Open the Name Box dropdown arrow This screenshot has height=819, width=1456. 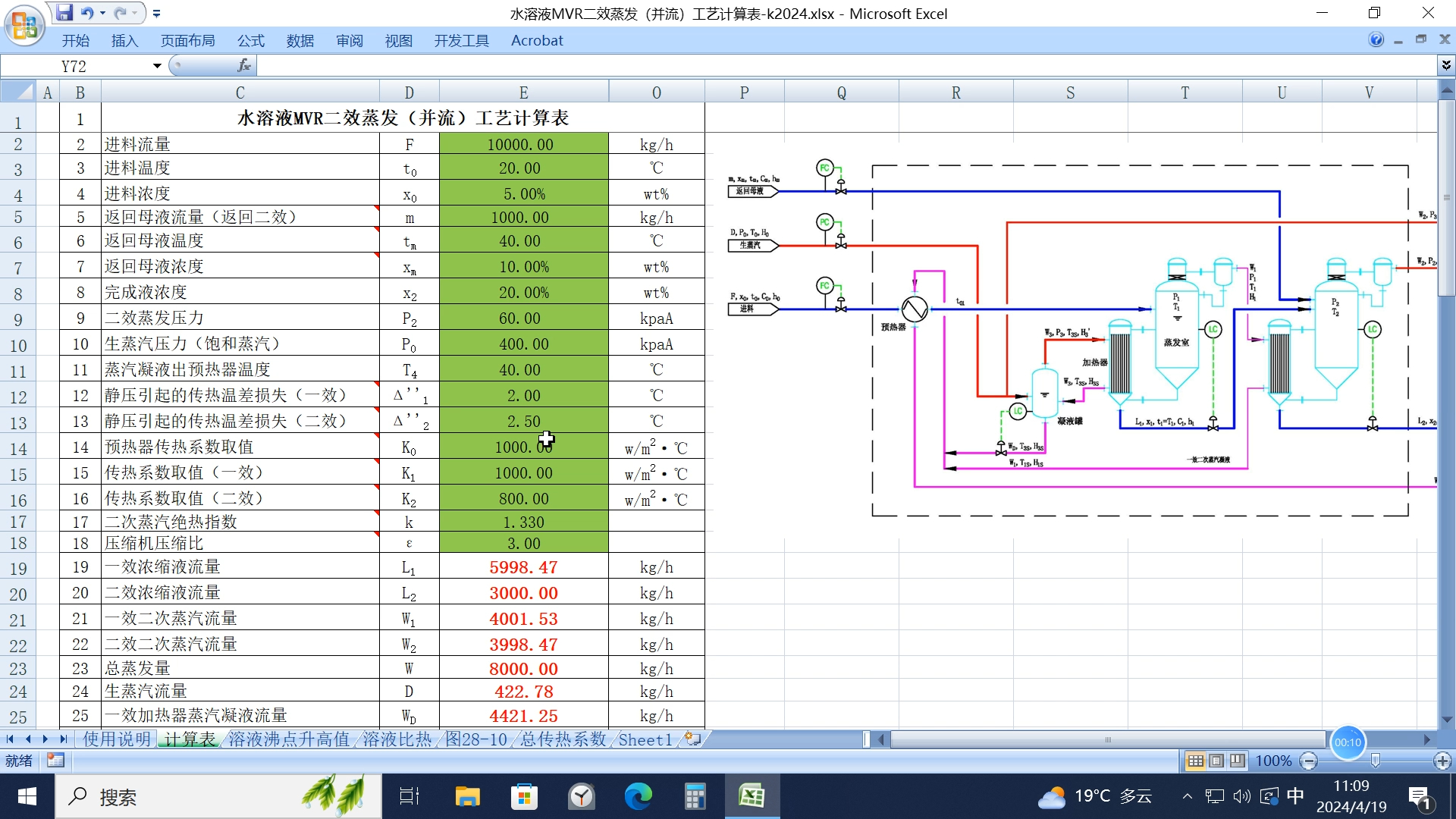(157, 66)
